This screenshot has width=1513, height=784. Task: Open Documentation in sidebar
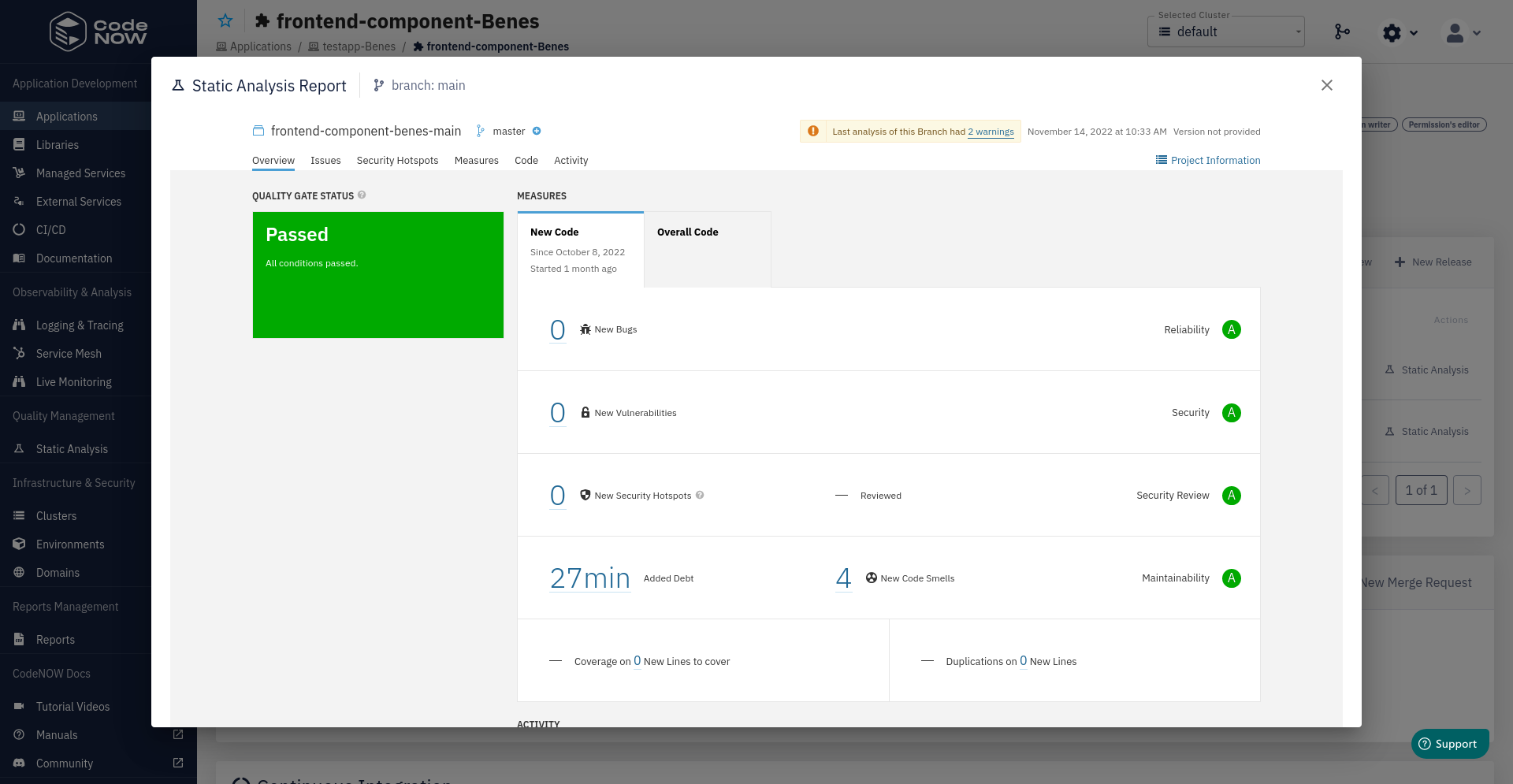[x=76, y=258]
